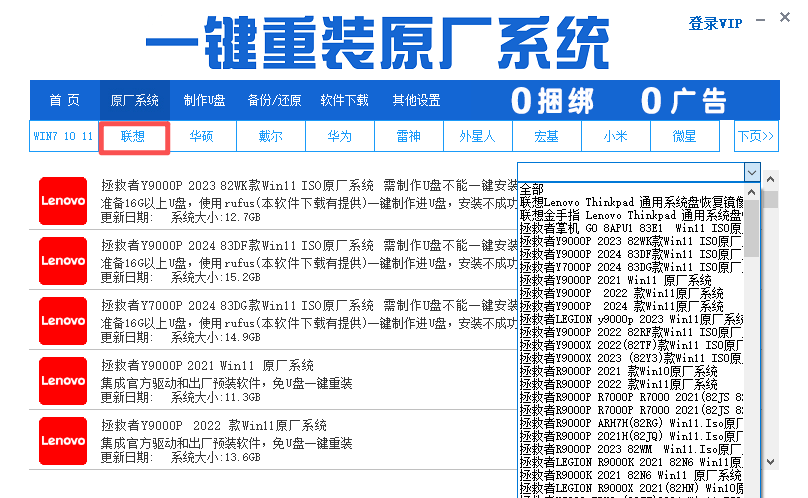Choose 拯救者LEGION R9000K 2021 82N6 option
This screenshot has height=498, width=808.
pos(631,462)
